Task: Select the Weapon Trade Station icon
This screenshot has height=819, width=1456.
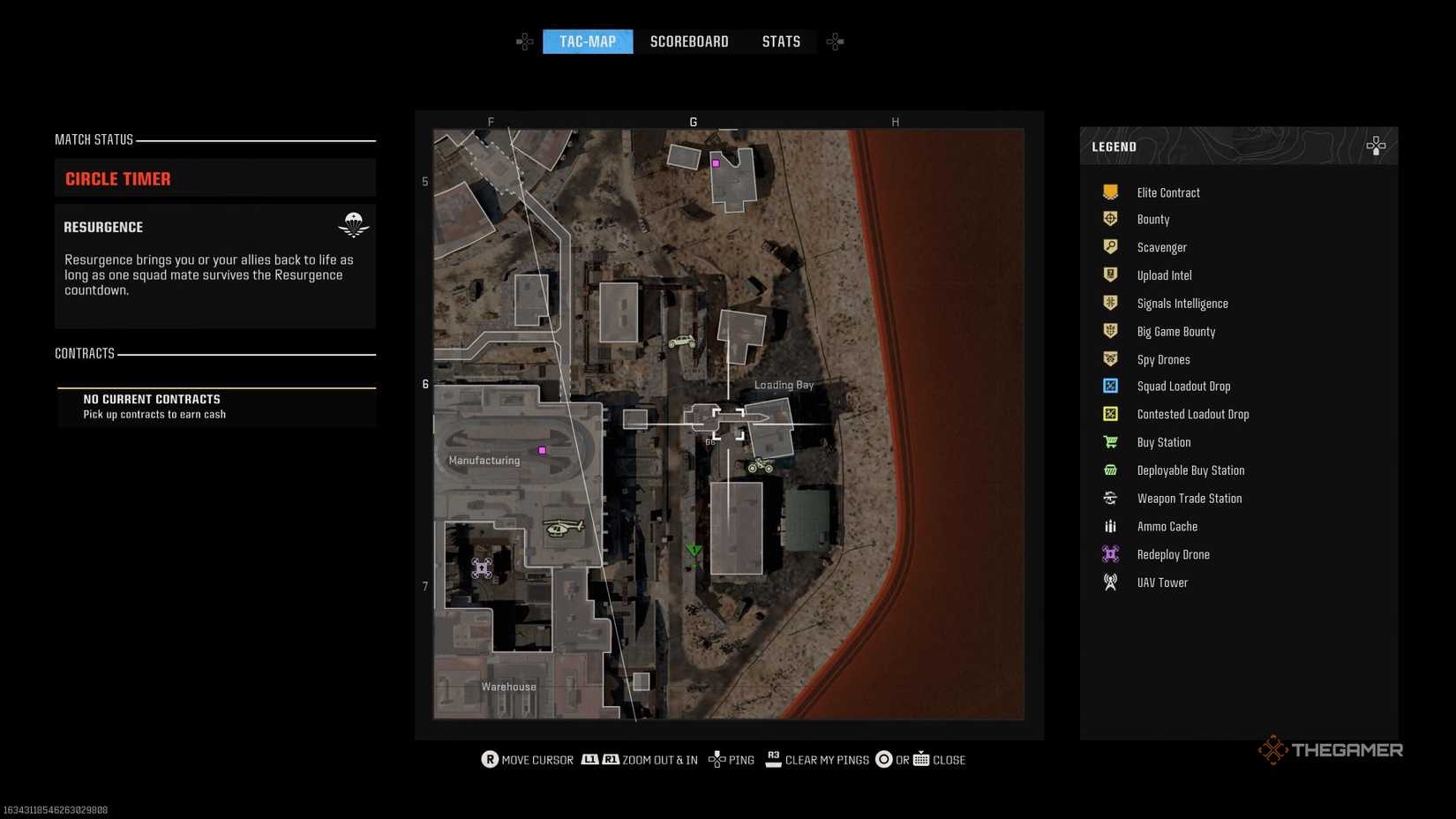Action: (1110, 498)
